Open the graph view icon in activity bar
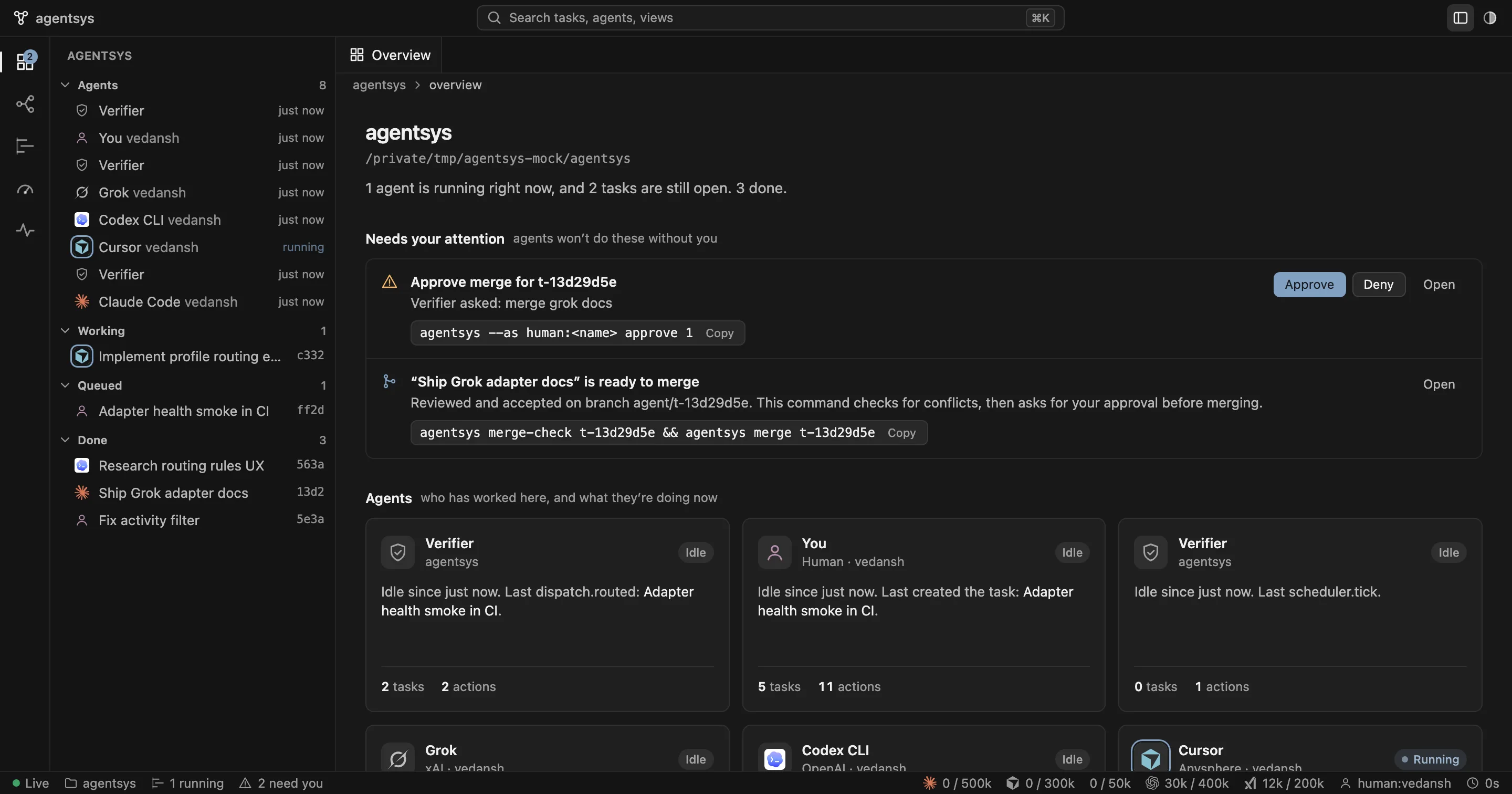 pyautogui.click(x=25, y=104)
